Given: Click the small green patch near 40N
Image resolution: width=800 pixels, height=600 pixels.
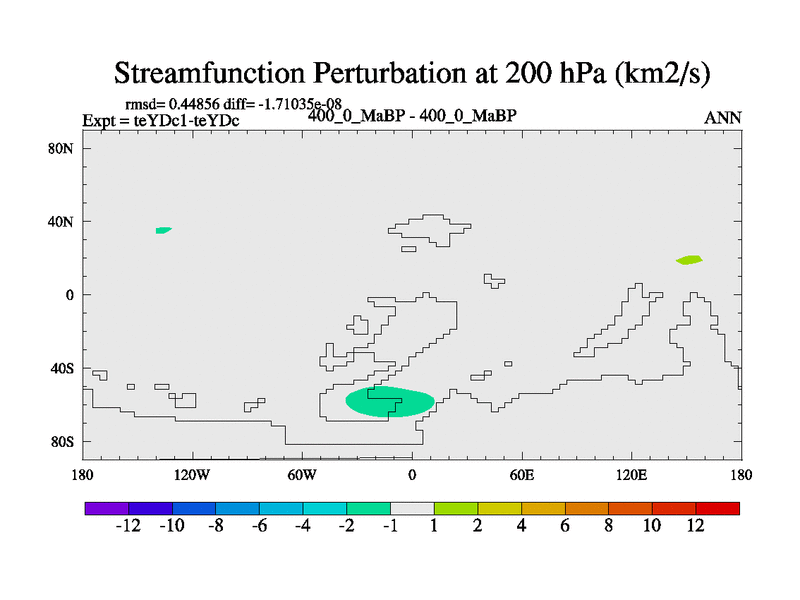Looking at the screenshot, I should click(163, 230).
